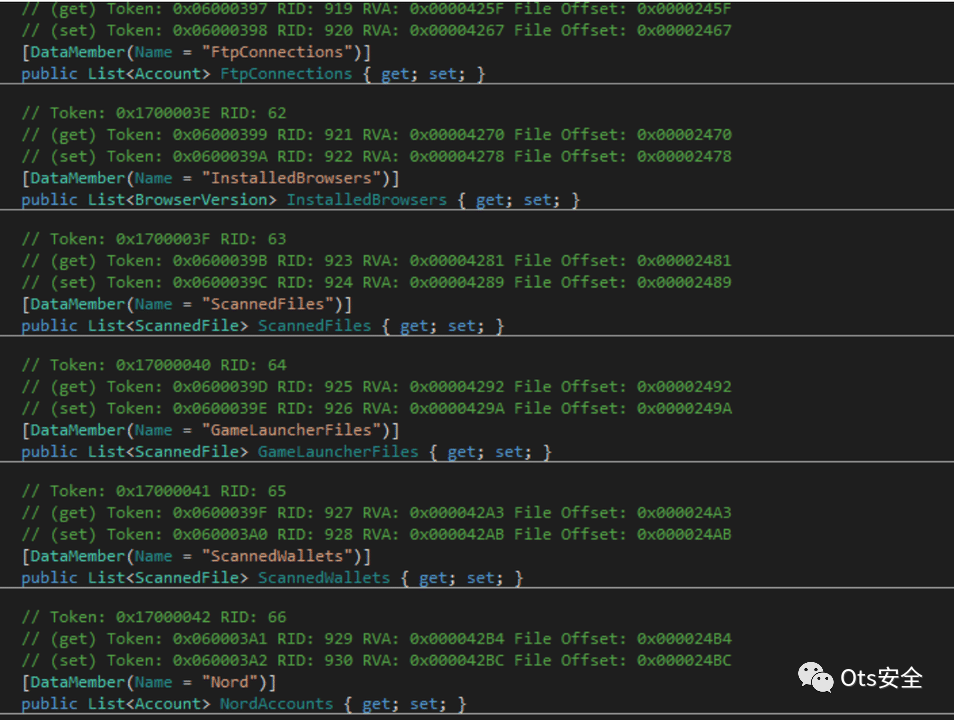Image resolution: width=954 pixels, height=720 pixels.
Task: Click the get accessor of ScannedFiles
Action: click(414, 326)
